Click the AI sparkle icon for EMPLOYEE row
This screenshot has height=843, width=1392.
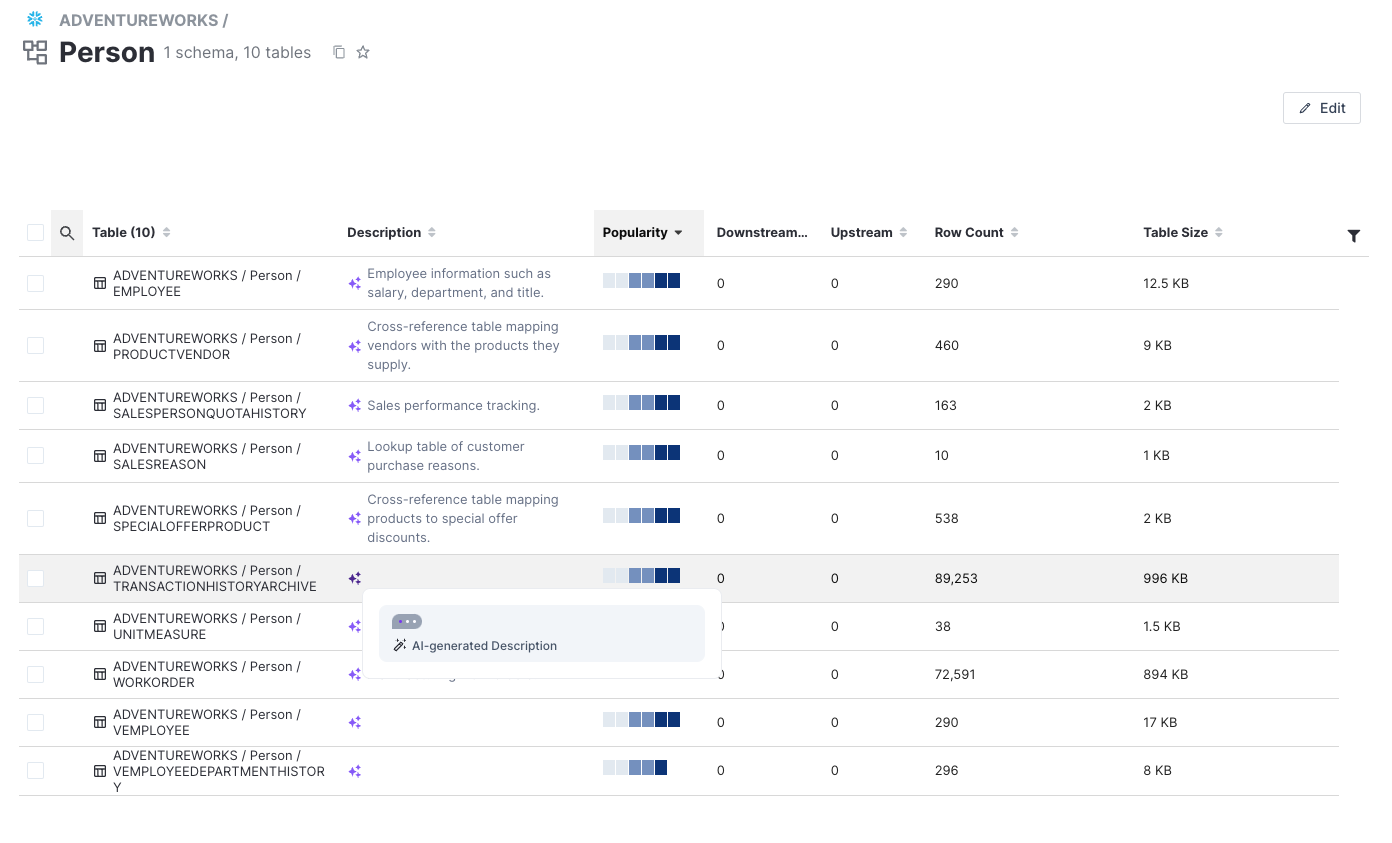coord(354,284)
